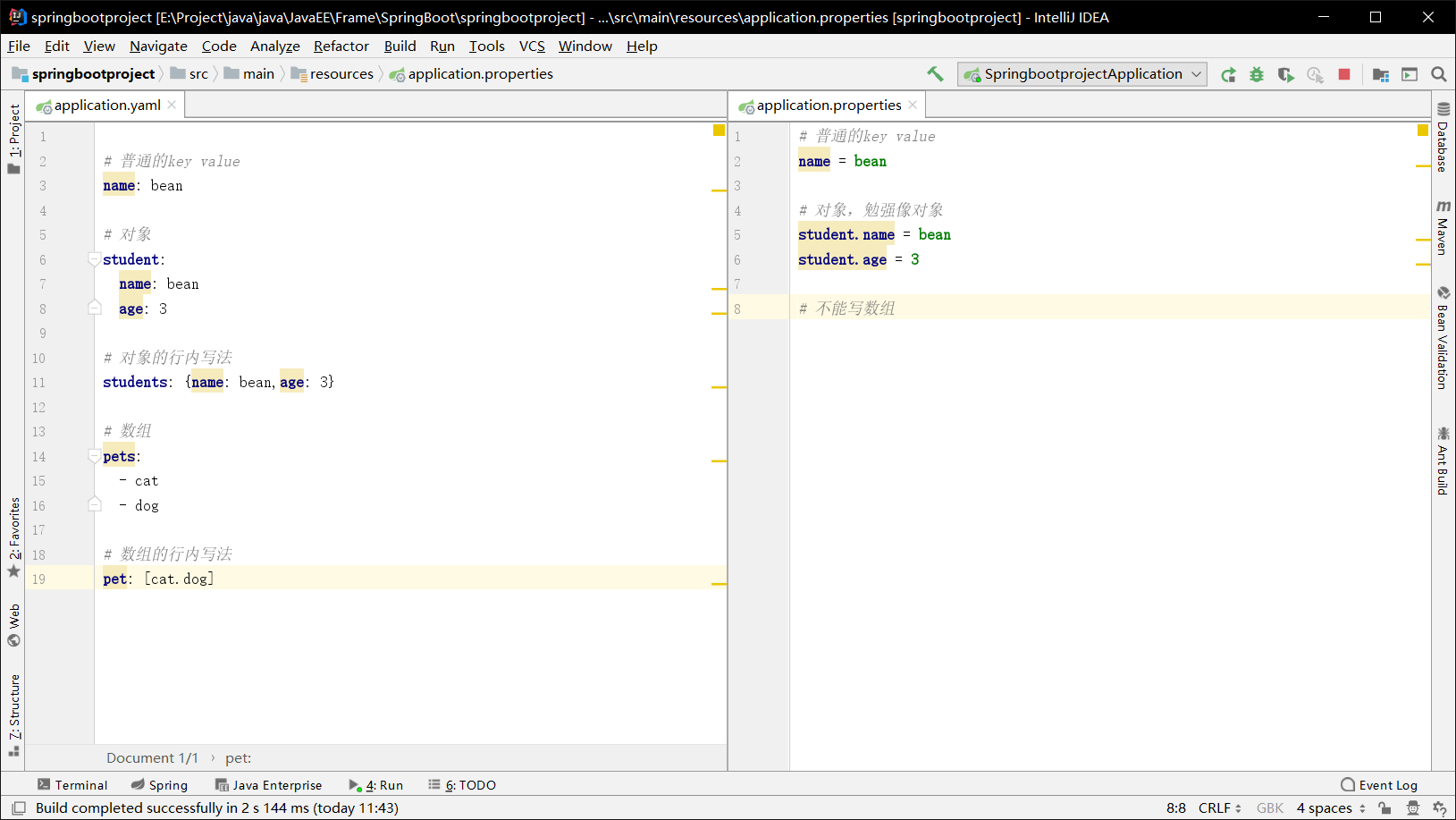The width and height of the screenshot is (1456, 820).
Task: Open the Database tool window
Action: pos(1443,137)
